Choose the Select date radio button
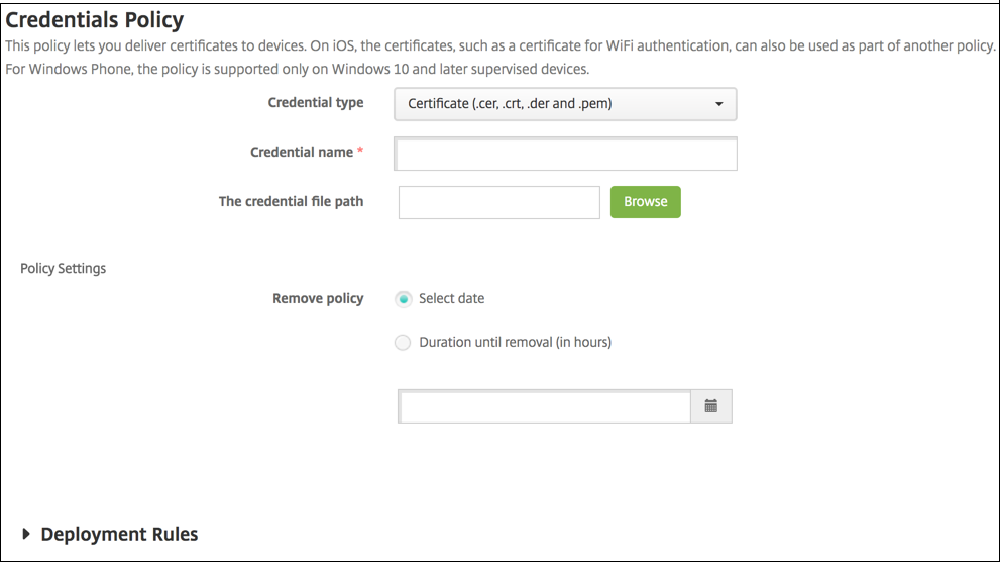This screenshot has height=562, width=1000. click(x=403, y=299)
